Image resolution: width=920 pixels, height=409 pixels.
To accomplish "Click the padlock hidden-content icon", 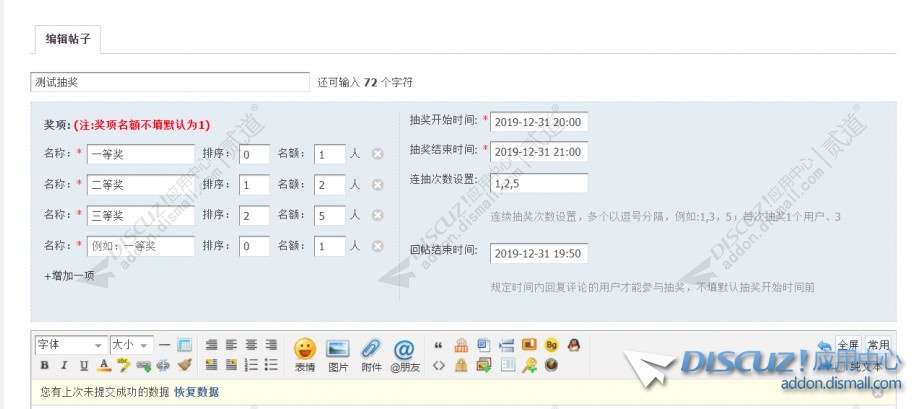I will [461, 366].
